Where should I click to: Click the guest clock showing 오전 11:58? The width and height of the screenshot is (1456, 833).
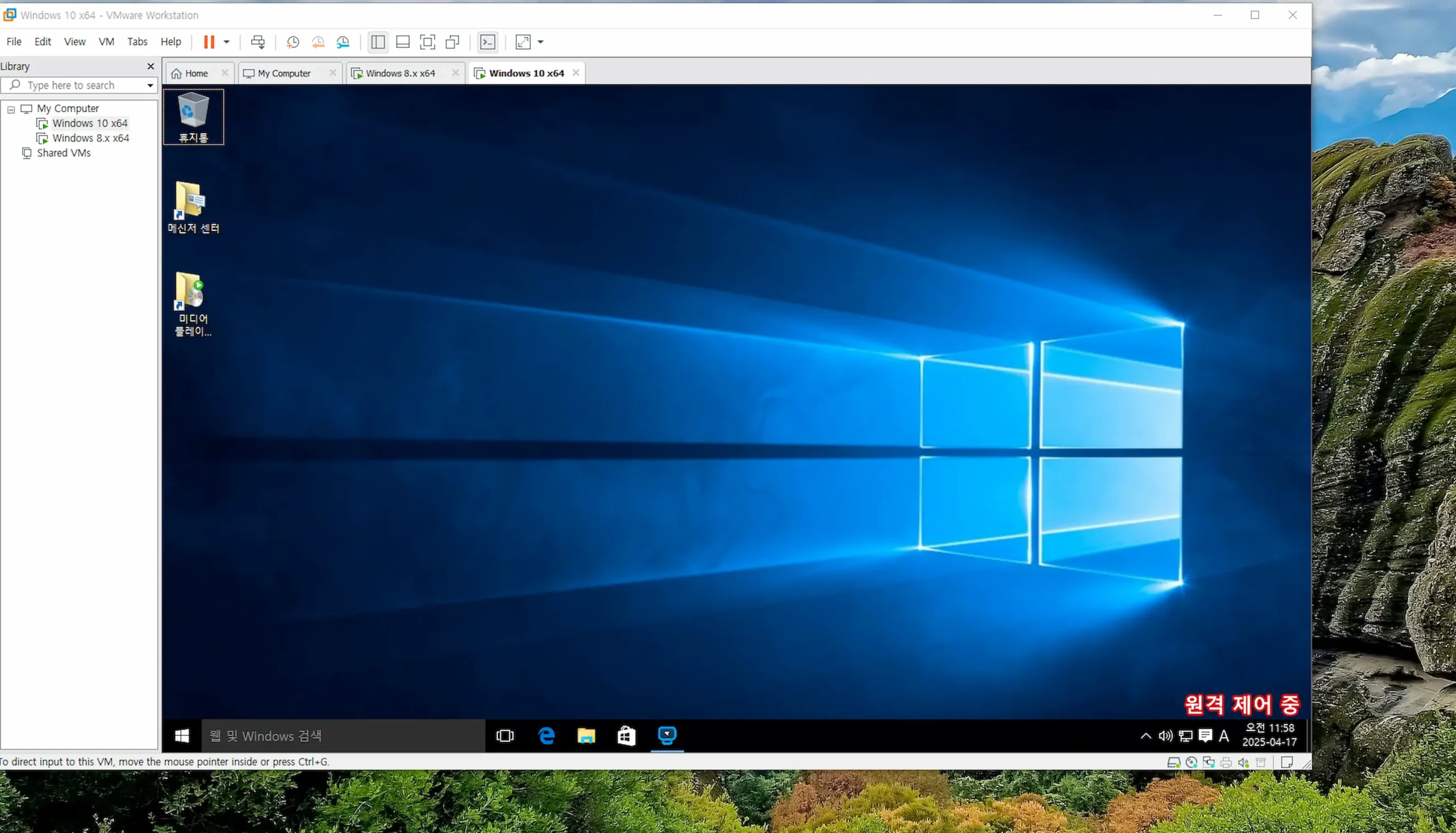[1269, 735]
